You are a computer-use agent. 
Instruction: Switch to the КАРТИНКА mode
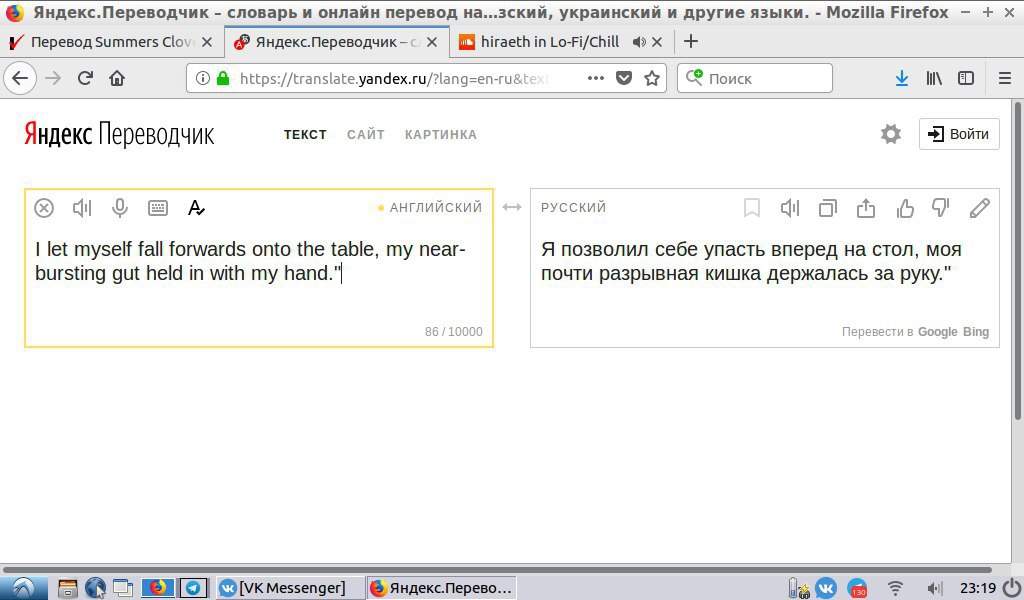tap(441, 134)
